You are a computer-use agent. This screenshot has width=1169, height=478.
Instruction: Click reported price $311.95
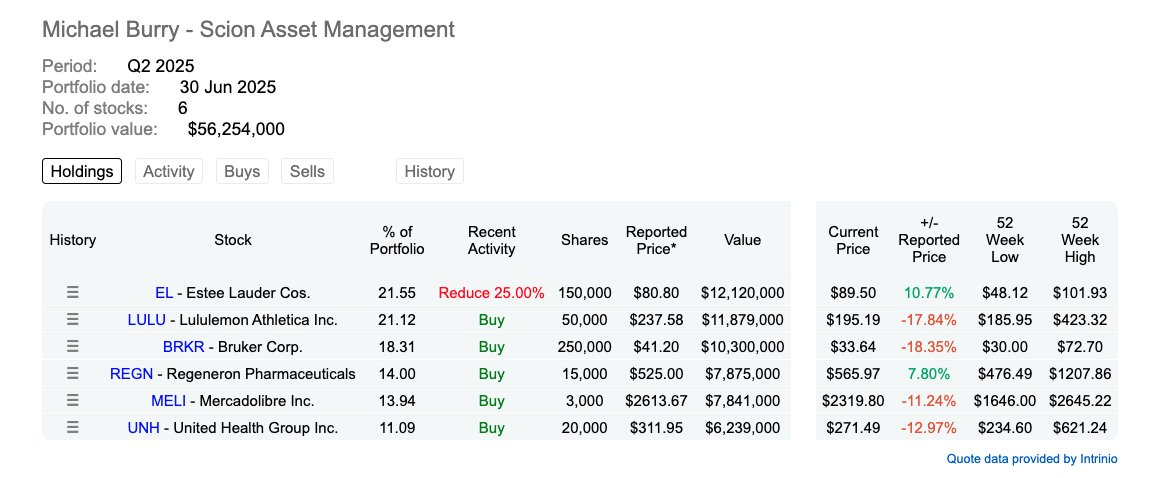tap(656, 427)
